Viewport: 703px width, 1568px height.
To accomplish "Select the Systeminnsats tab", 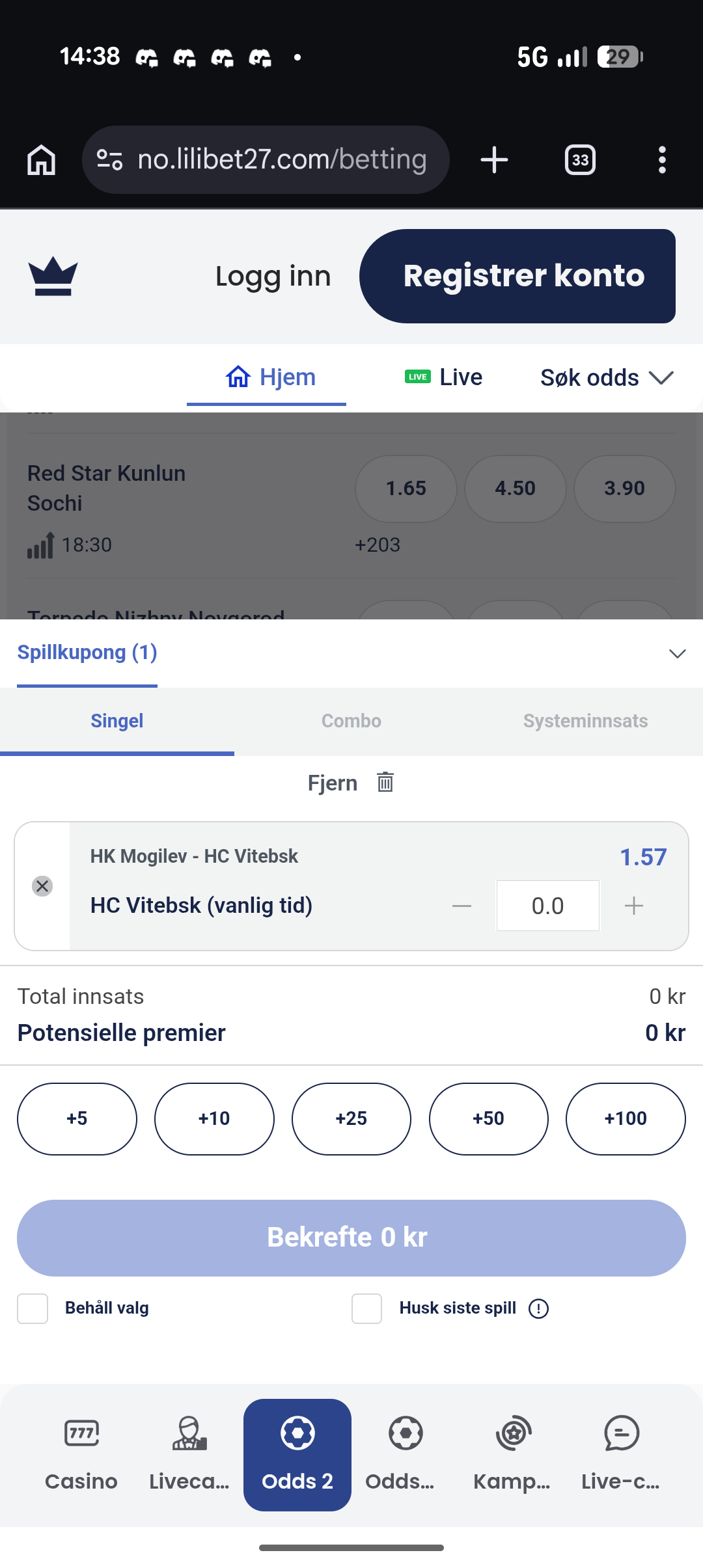I will pyautogui.click(x=586, y=721).
